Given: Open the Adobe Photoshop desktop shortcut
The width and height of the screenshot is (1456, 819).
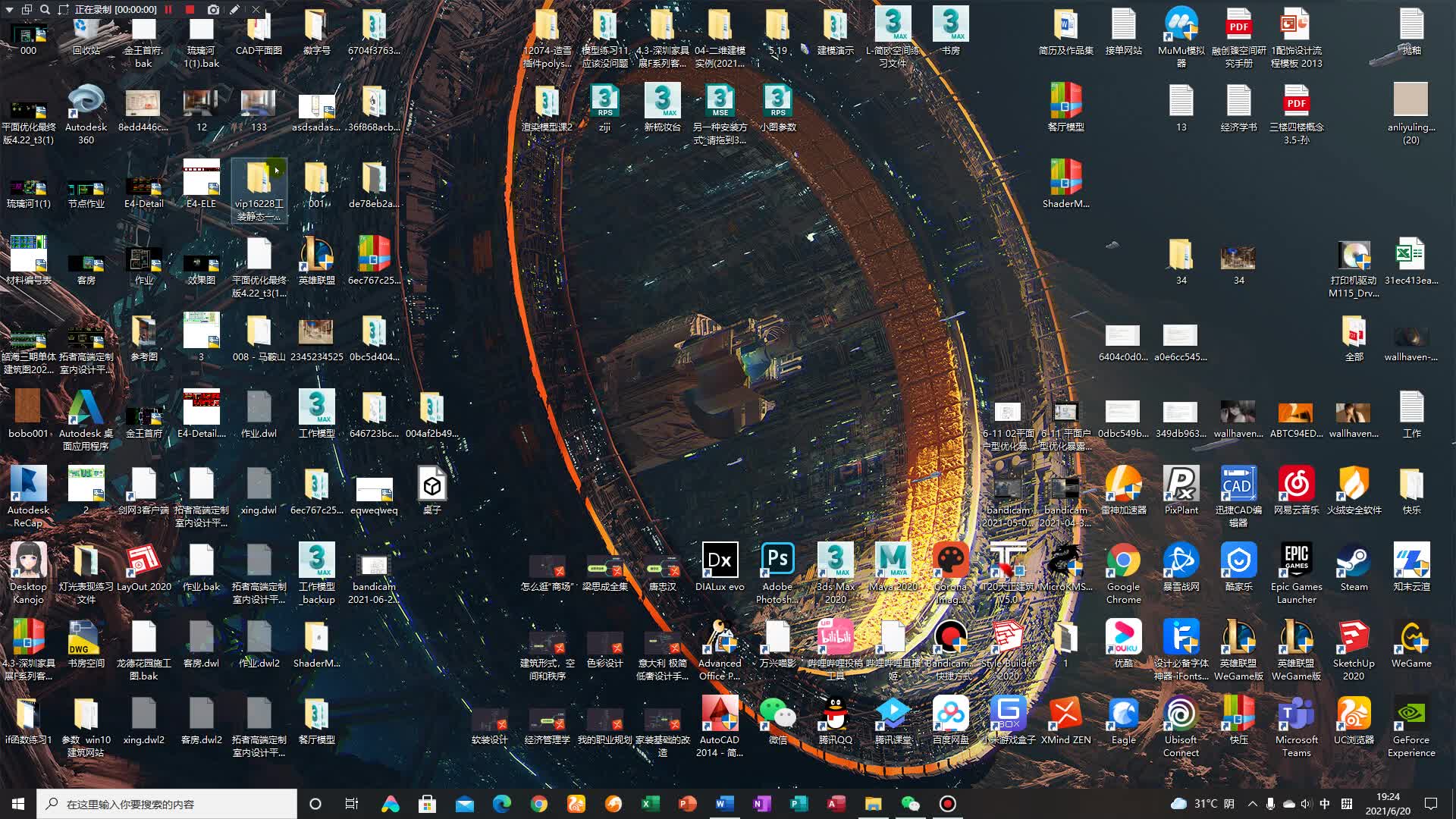Looking at the screenshot, I should tap(777, 573).
